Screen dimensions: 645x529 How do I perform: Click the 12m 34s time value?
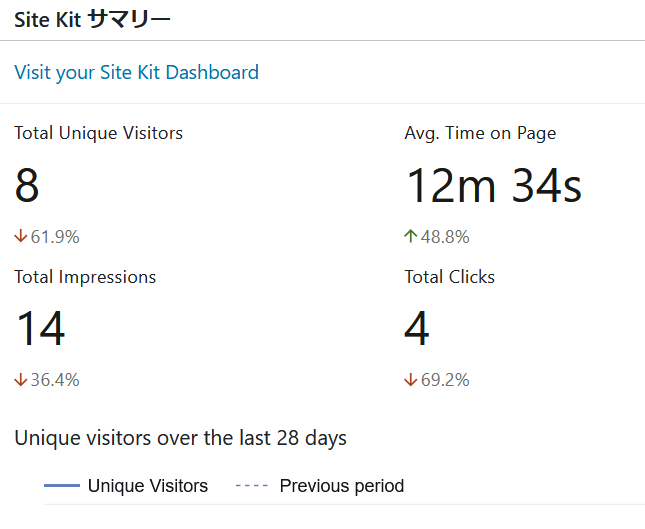pyautogui.click(x=493, y=186)
